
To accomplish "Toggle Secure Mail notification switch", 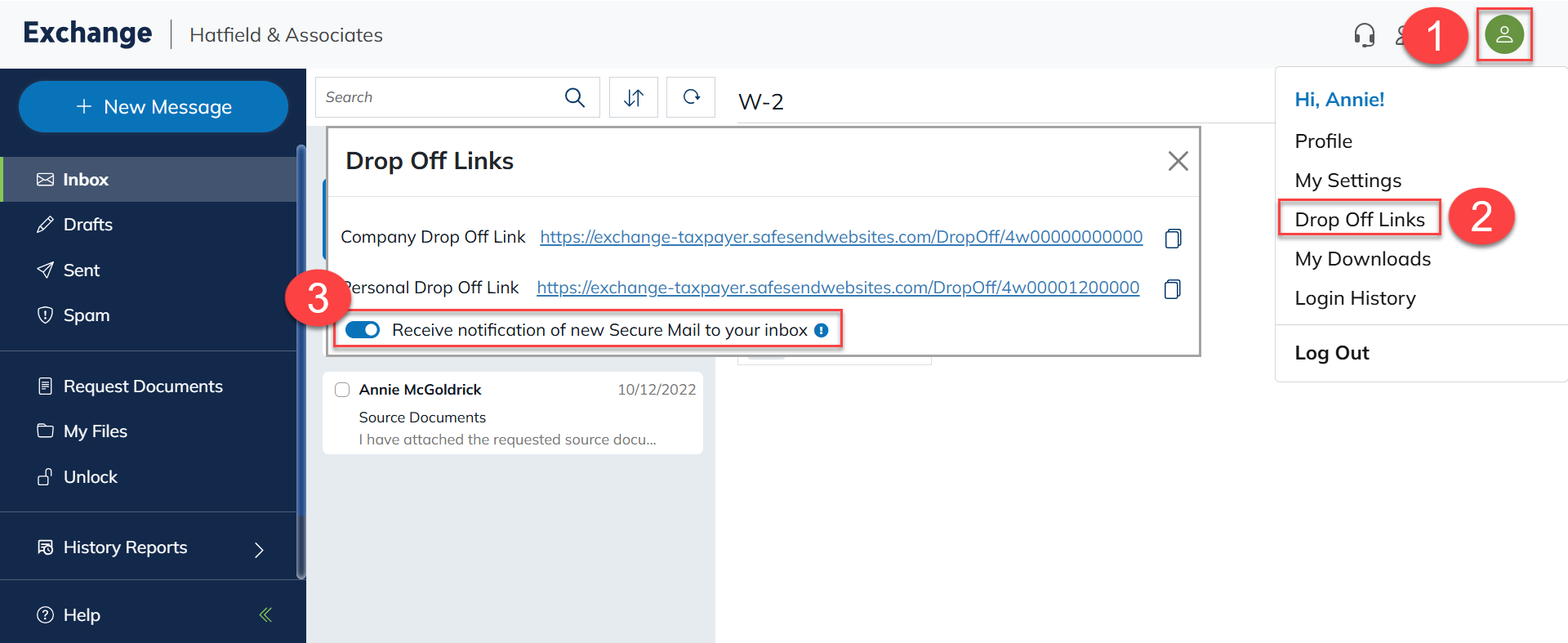I will click(x=363, y=330).
